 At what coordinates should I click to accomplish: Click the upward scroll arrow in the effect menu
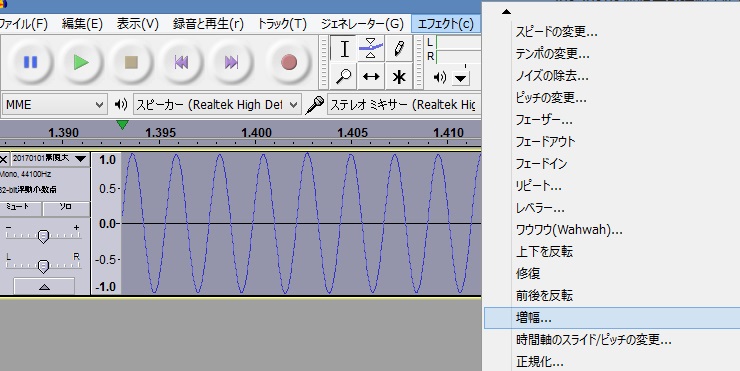point(506,12)
